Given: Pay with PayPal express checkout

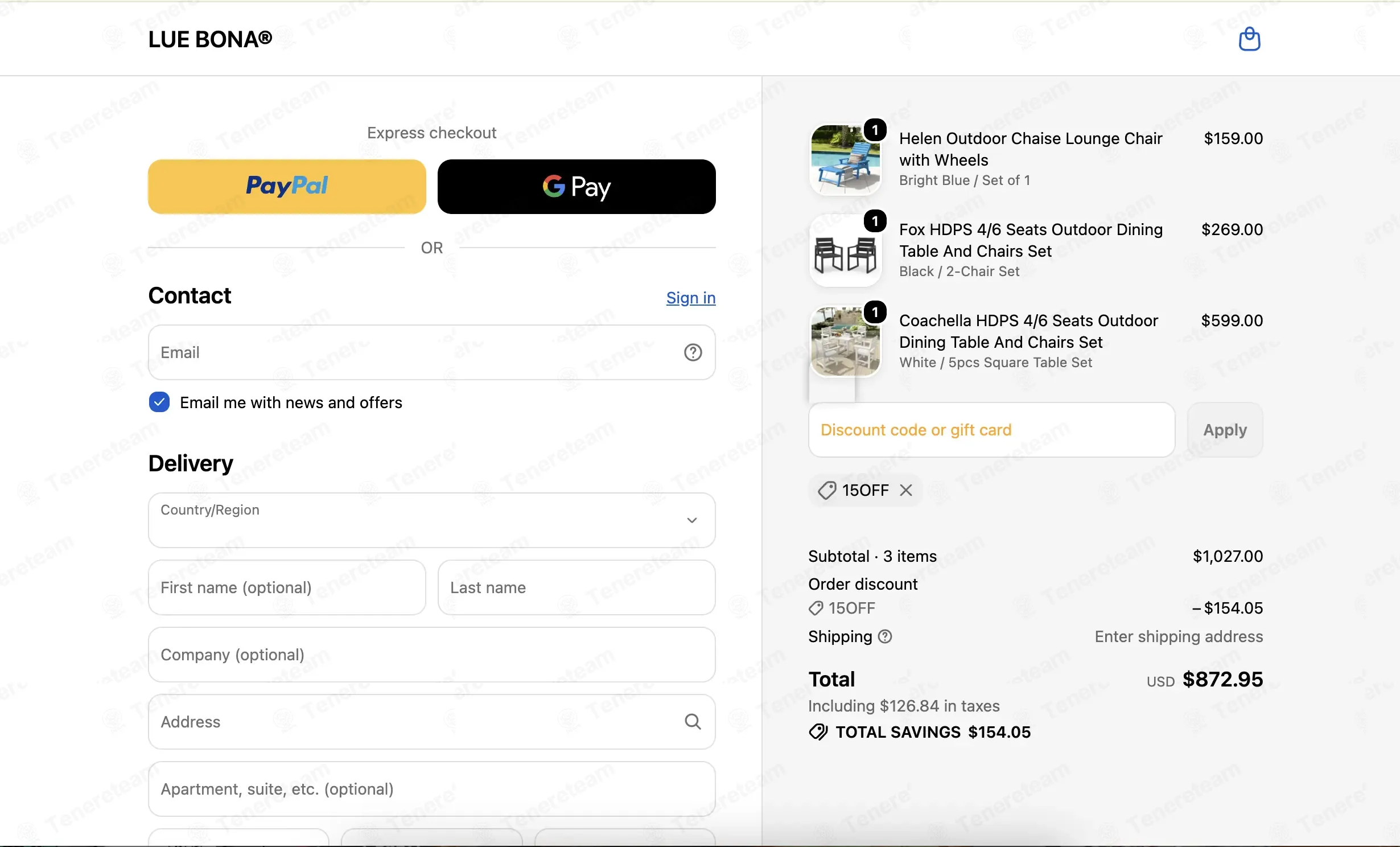Looking at the screenshot, I should [287, 186].
